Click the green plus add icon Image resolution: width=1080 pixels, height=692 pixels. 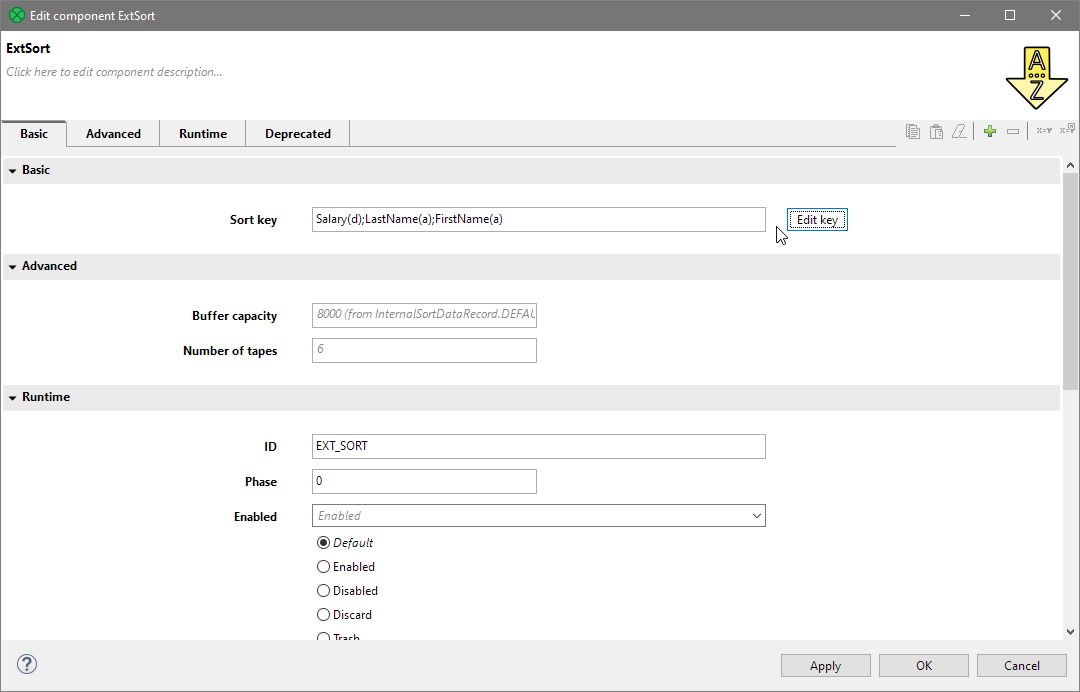tap(990, 131)
